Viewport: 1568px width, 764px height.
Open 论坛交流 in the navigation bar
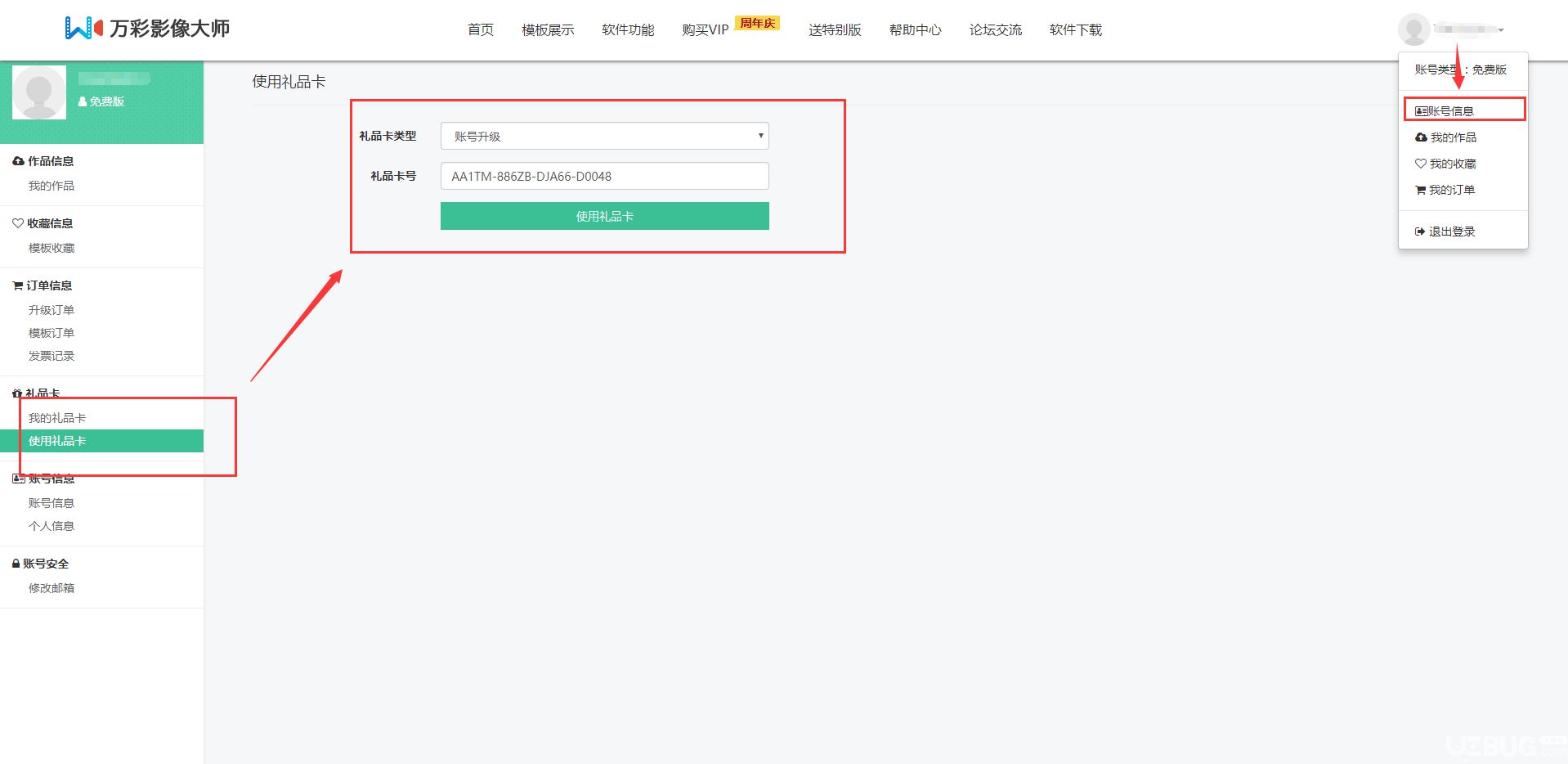click(x=995, y=29)
